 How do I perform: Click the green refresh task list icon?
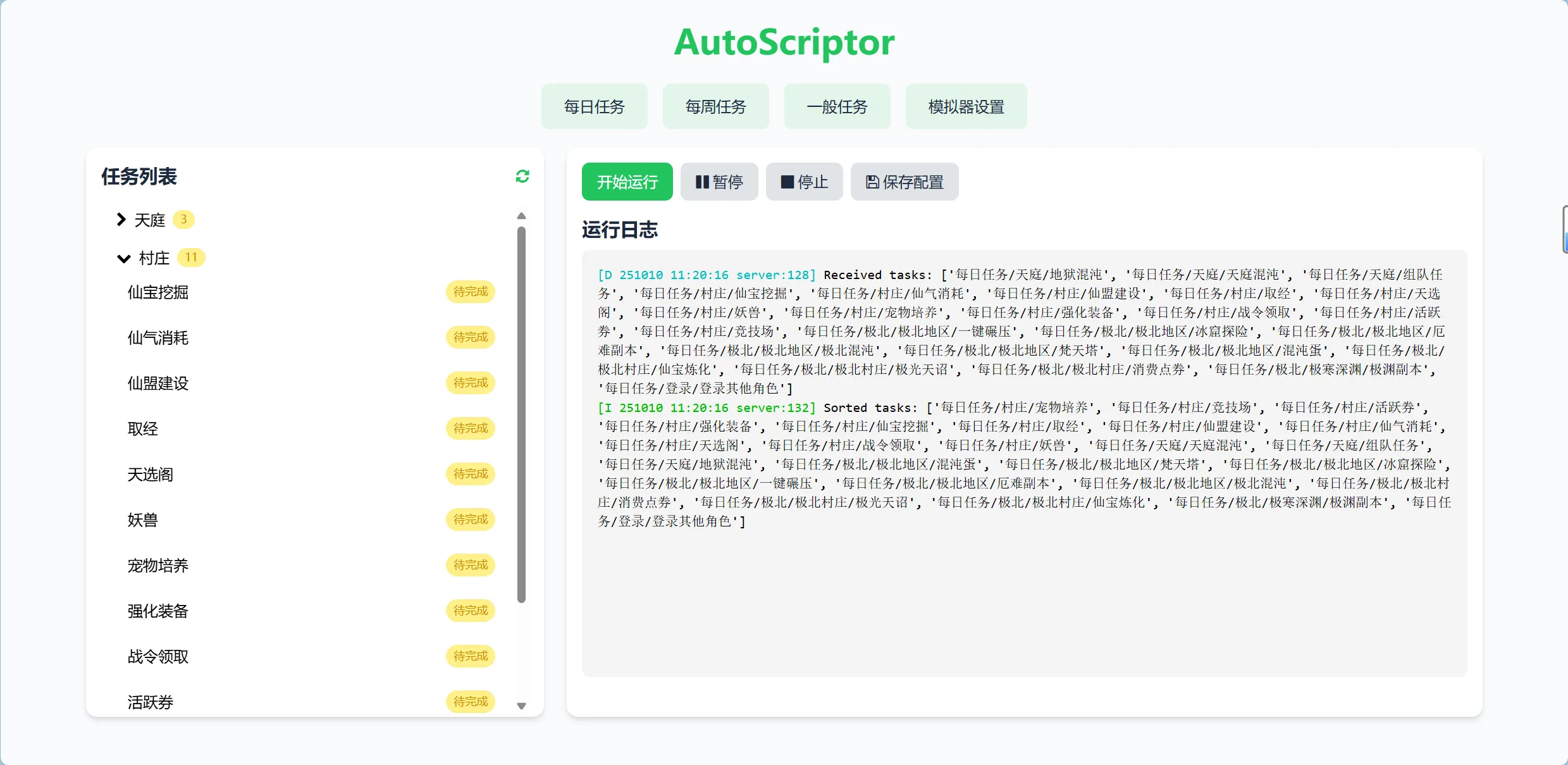[522, 177]
